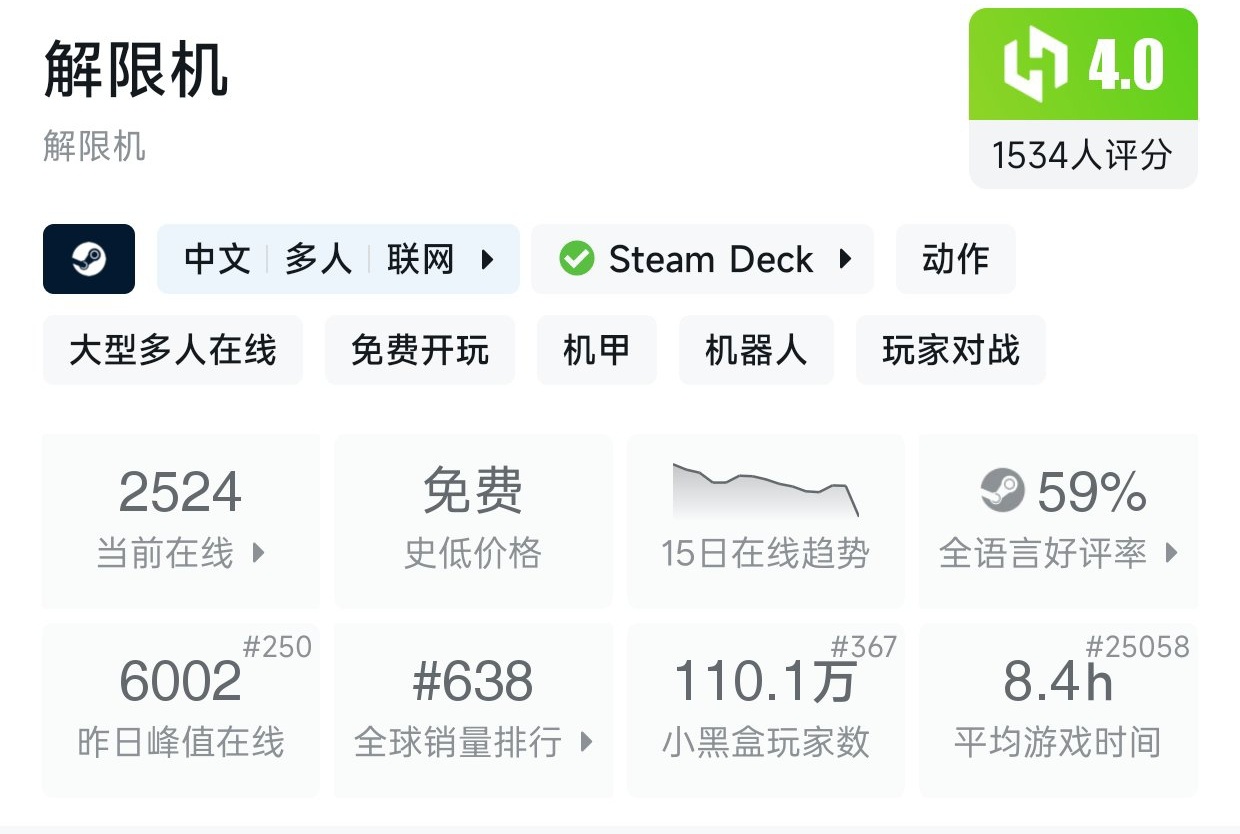Expand the 全语言好评率 arrow
The image size is (1240, 834).
coord(1172,553)
